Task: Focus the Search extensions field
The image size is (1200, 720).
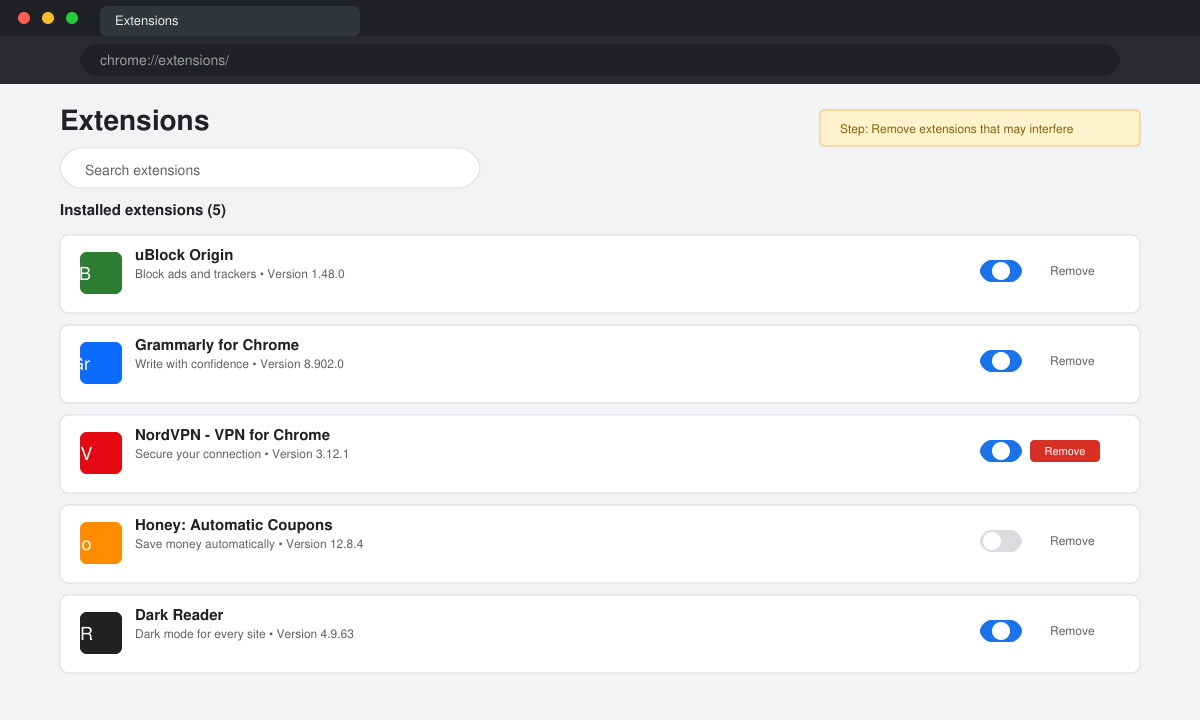Action: (270, 169)
